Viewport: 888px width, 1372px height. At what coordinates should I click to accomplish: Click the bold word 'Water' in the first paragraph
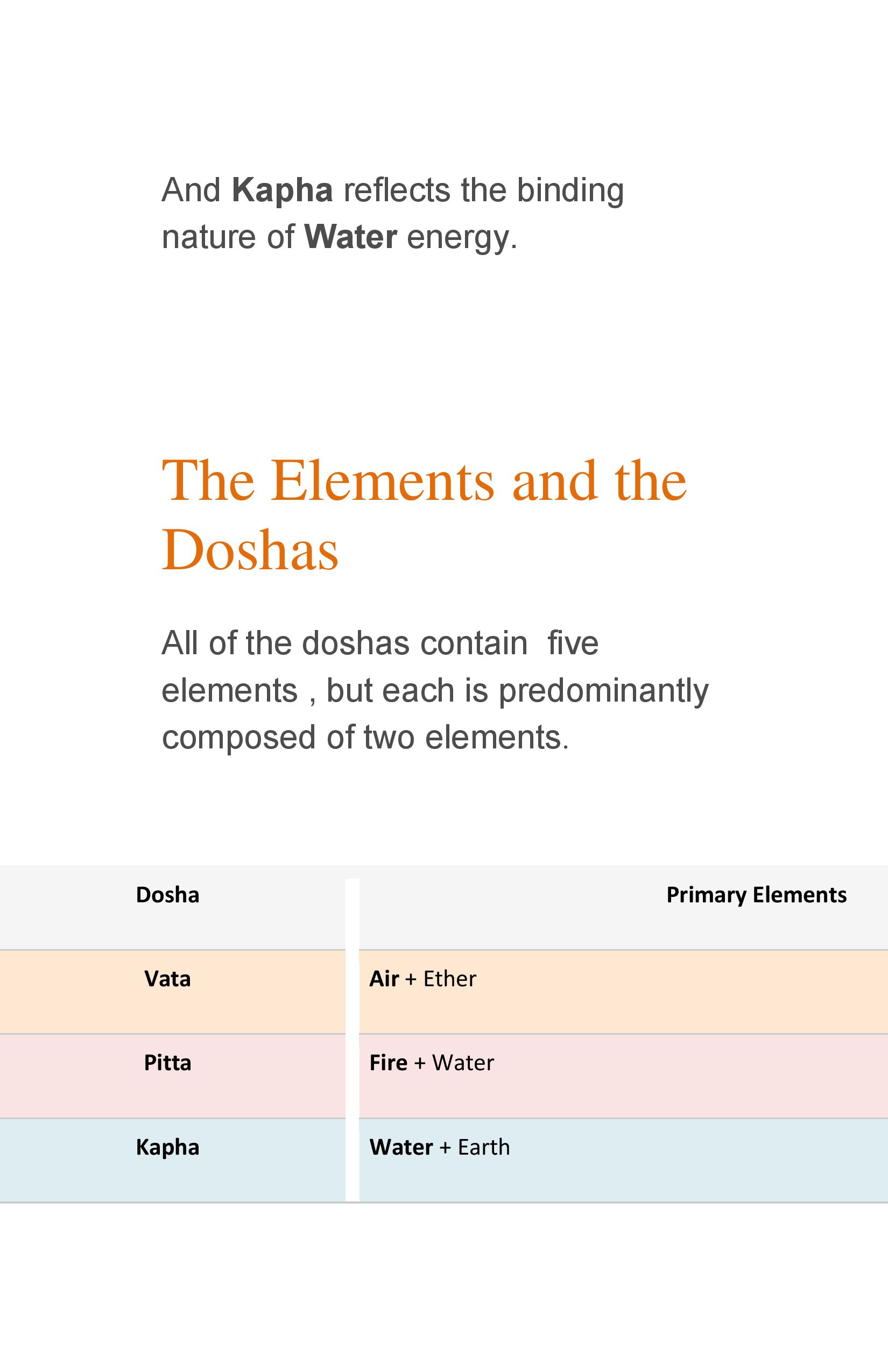pos(350,237)
